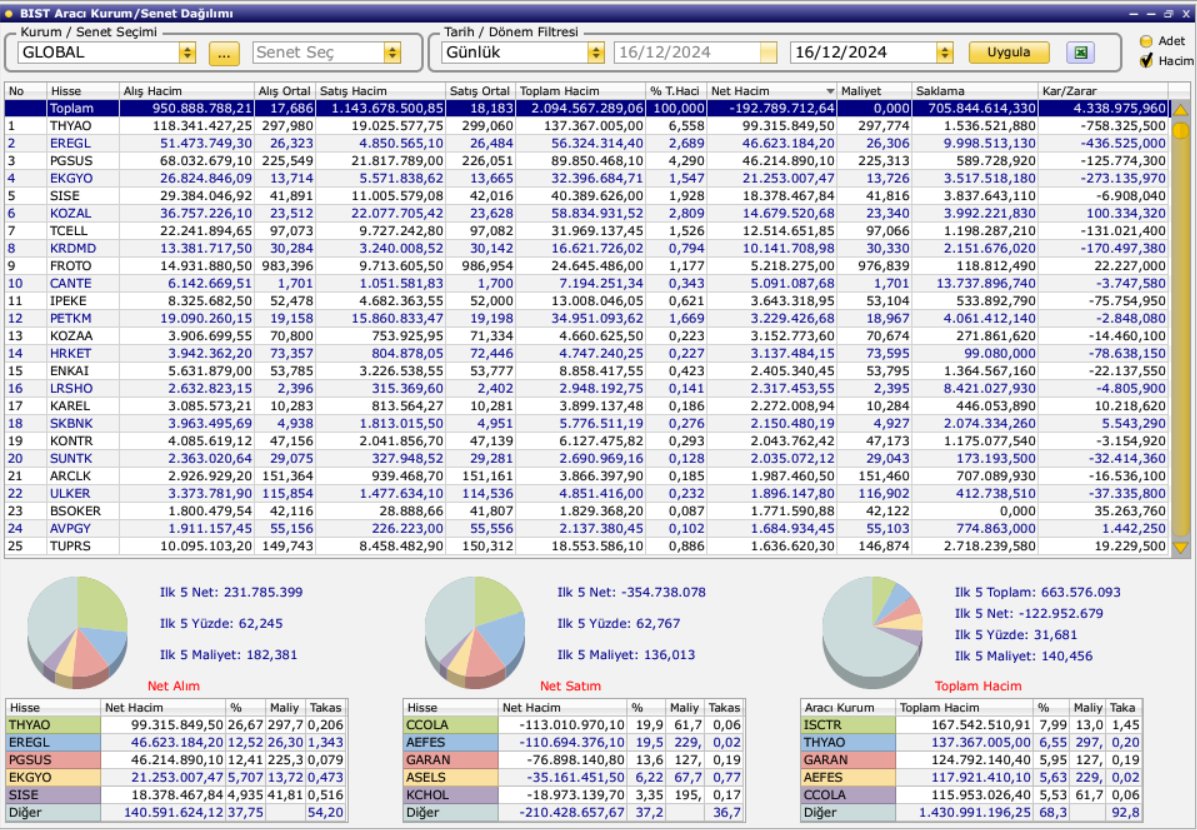Click AEFES blue swatch in Net Satım table
Screen dimensions: 1197x830
451,743
